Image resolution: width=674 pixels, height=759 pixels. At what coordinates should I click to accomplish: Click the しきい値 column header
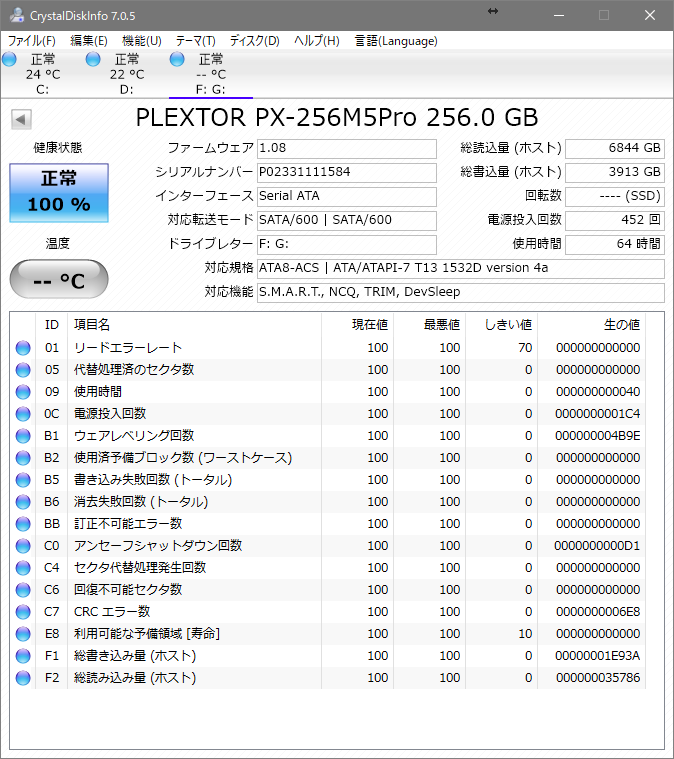point(502,325)
